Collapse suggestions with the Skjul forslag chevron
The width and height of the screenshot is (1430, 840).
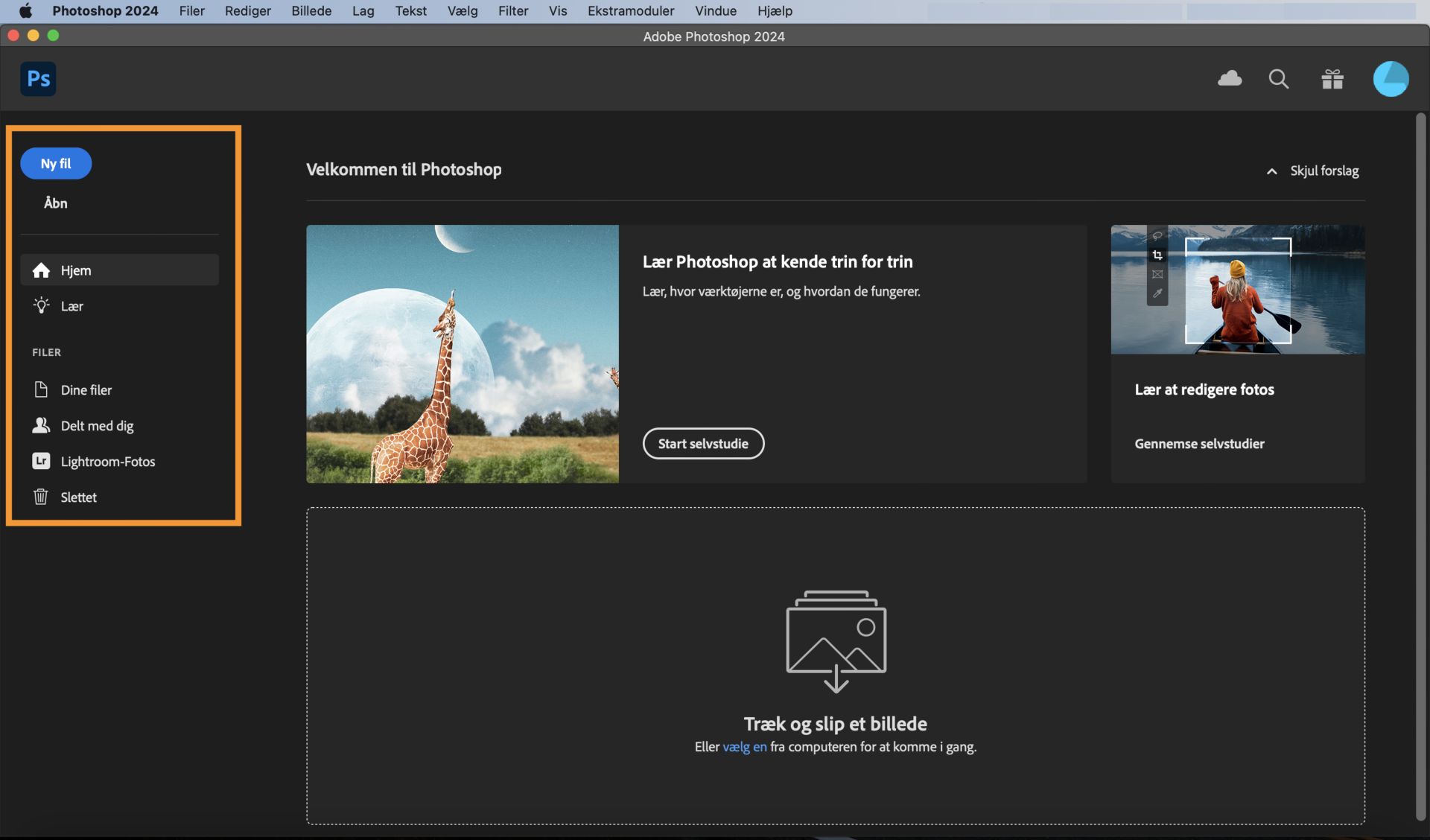[x=1271, y=171]
